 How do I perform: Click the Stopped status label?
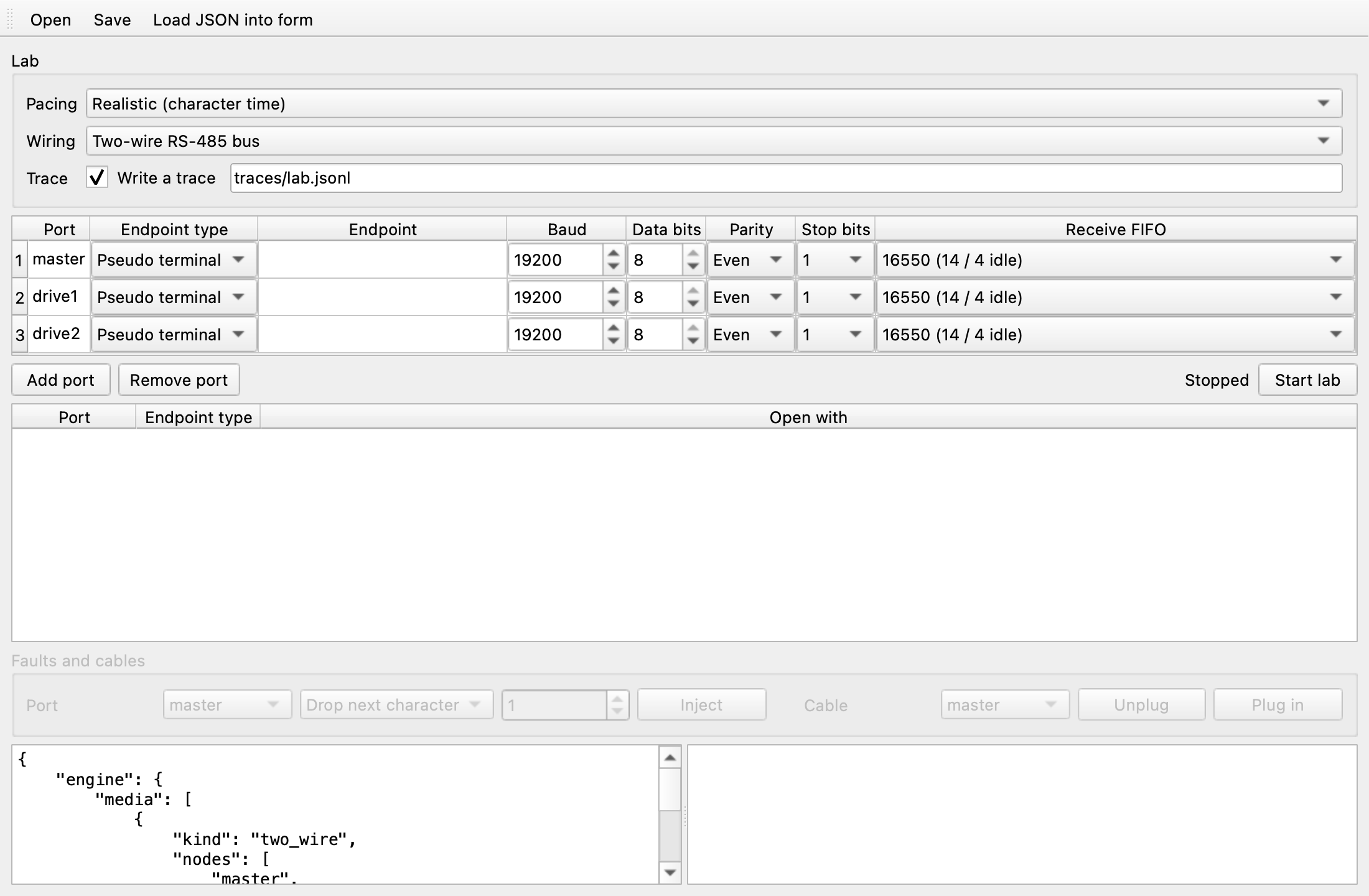pos(1217,380)
